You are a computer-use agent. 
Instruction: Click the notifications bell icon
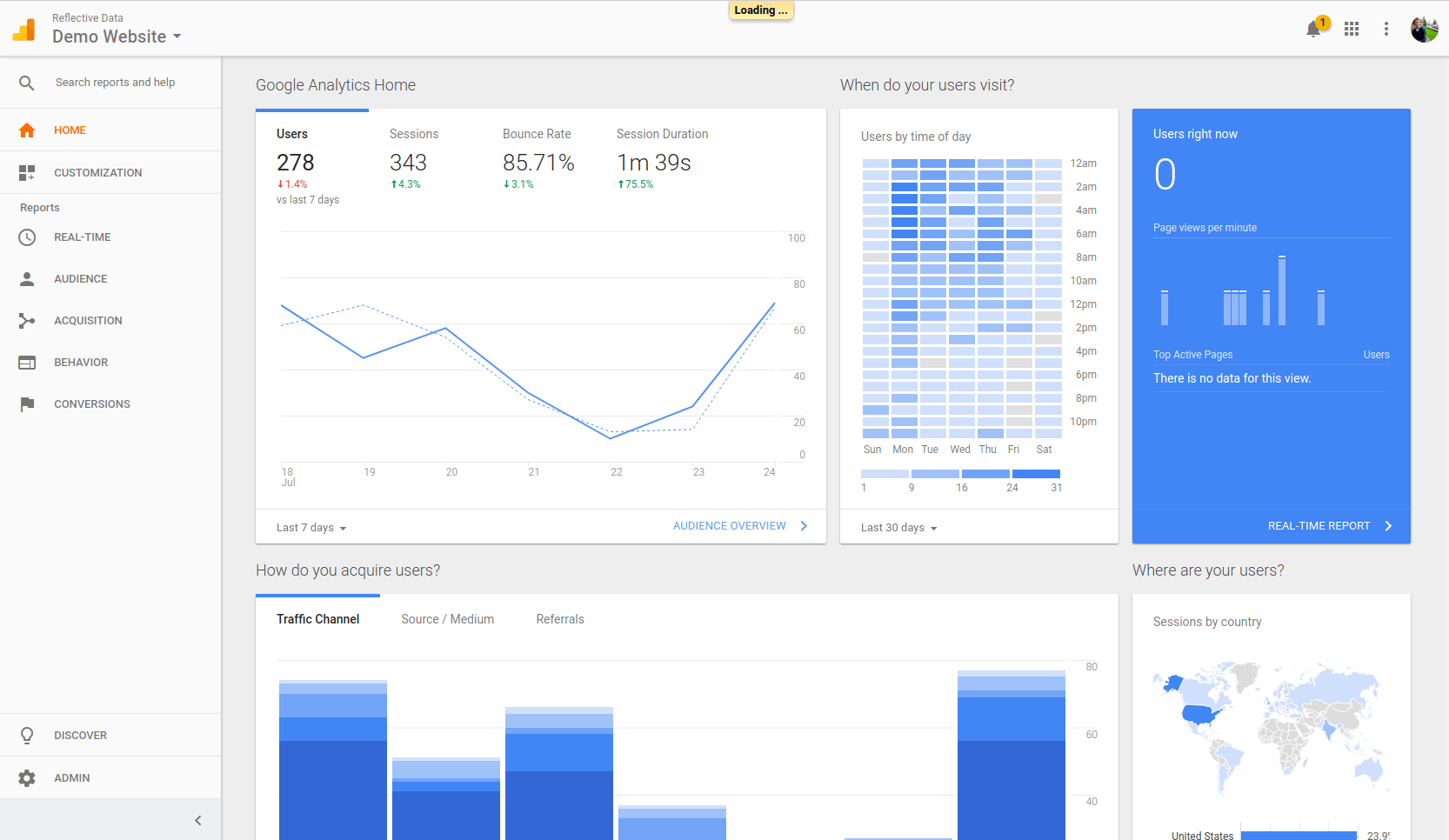pos(1313,30)
